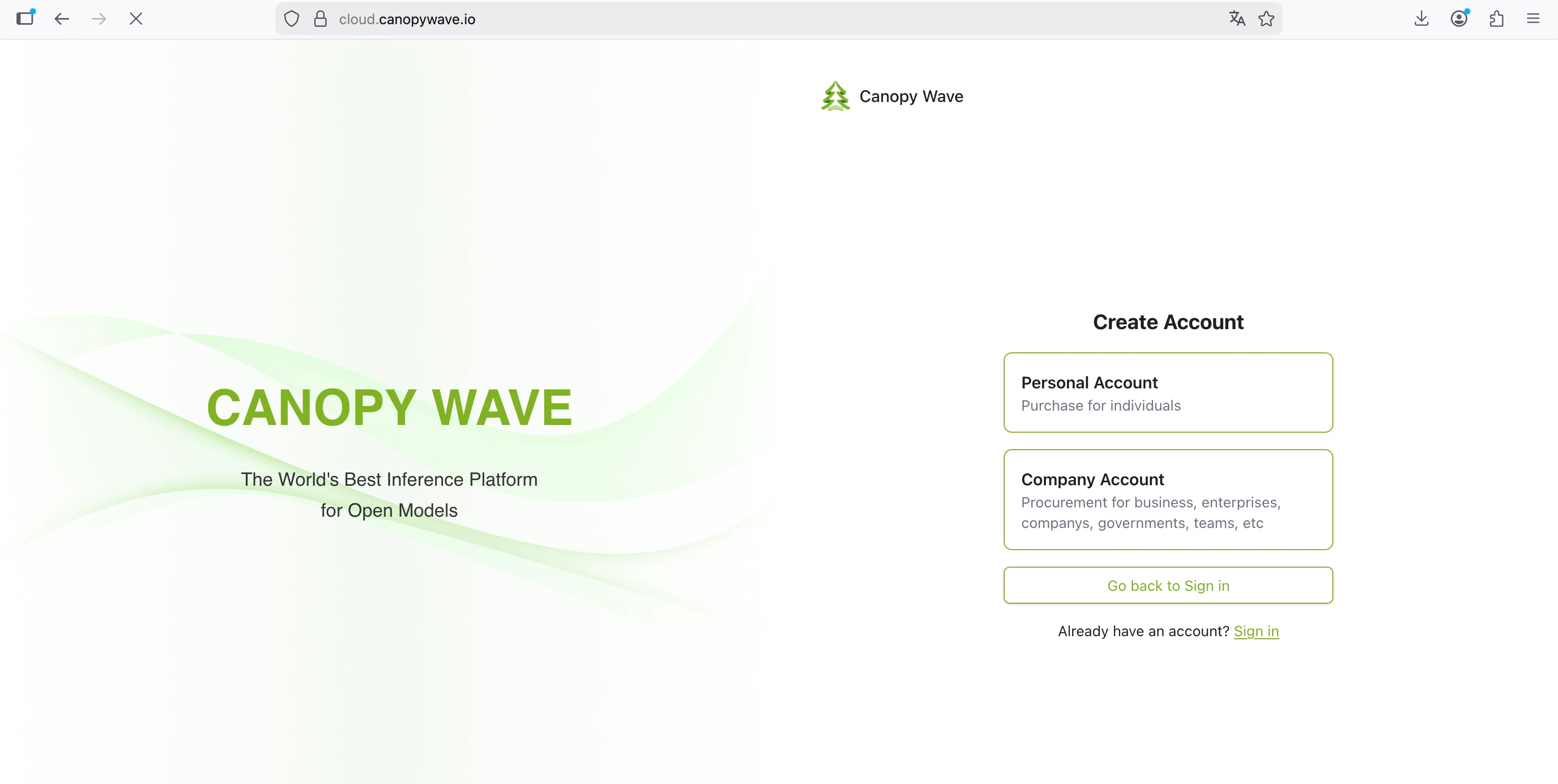Click the Canopy Wave header text

pyautogui.click(x=911, y=96)
